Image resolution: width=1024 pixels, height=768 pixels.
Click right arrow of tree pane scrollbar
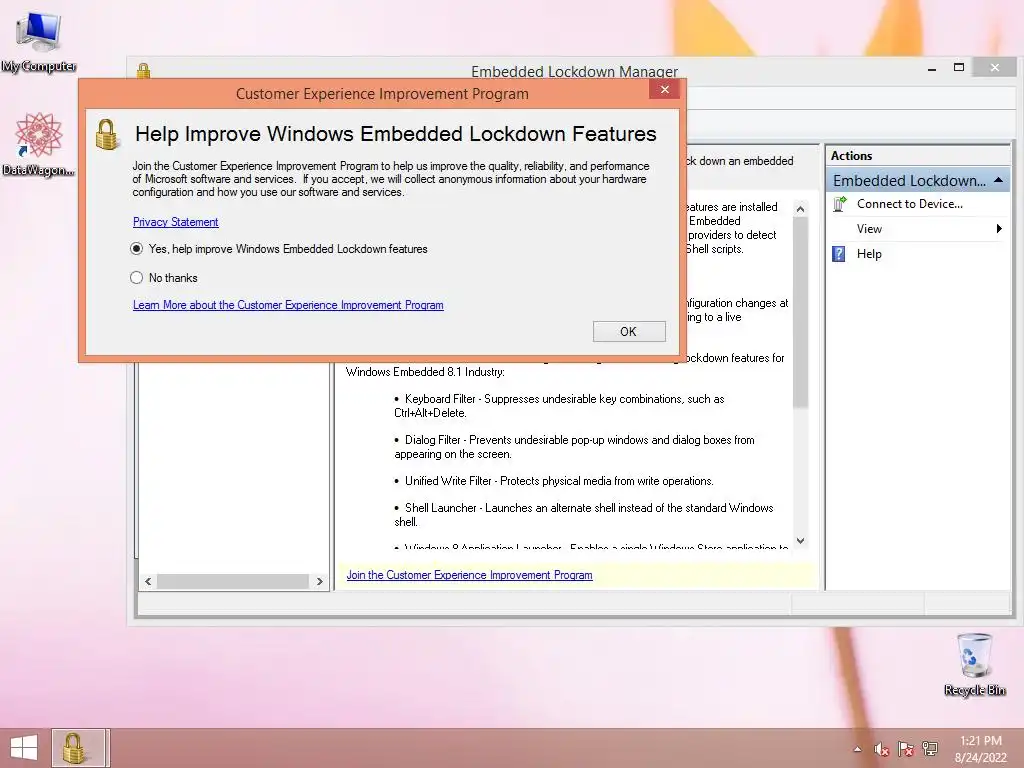click(319, 581)
